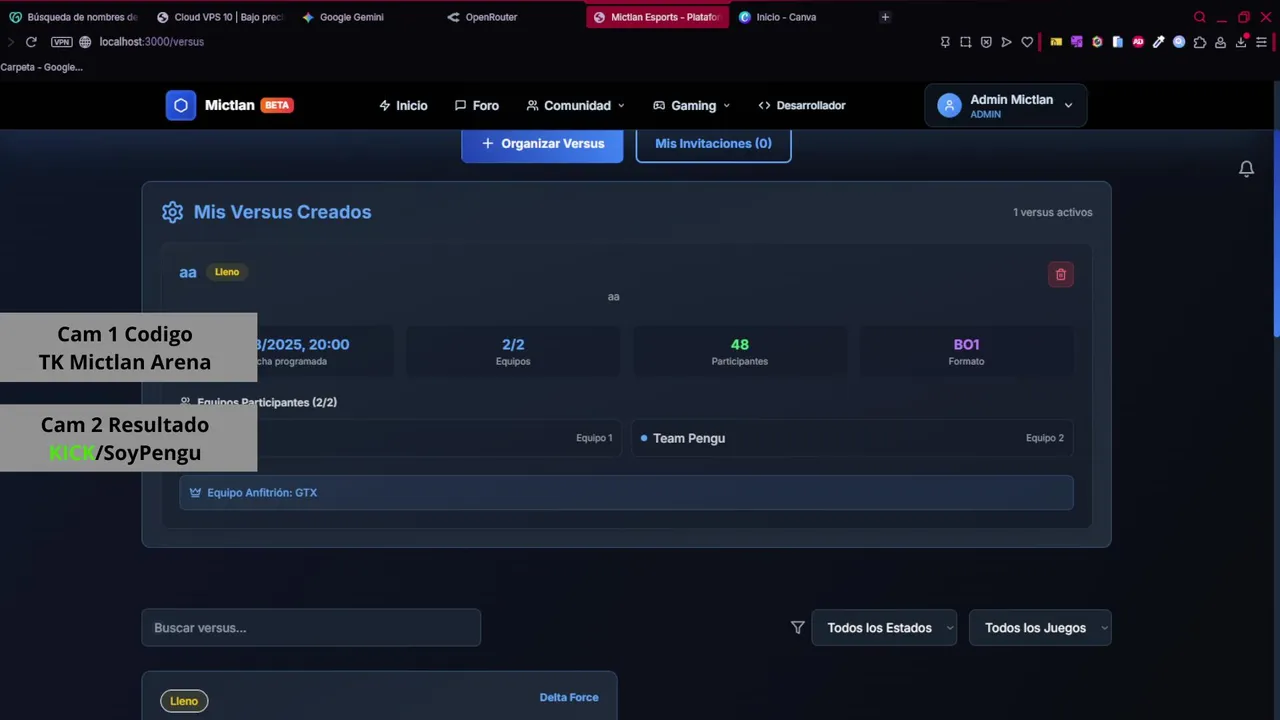Click the yellow extension icon

1056,42
